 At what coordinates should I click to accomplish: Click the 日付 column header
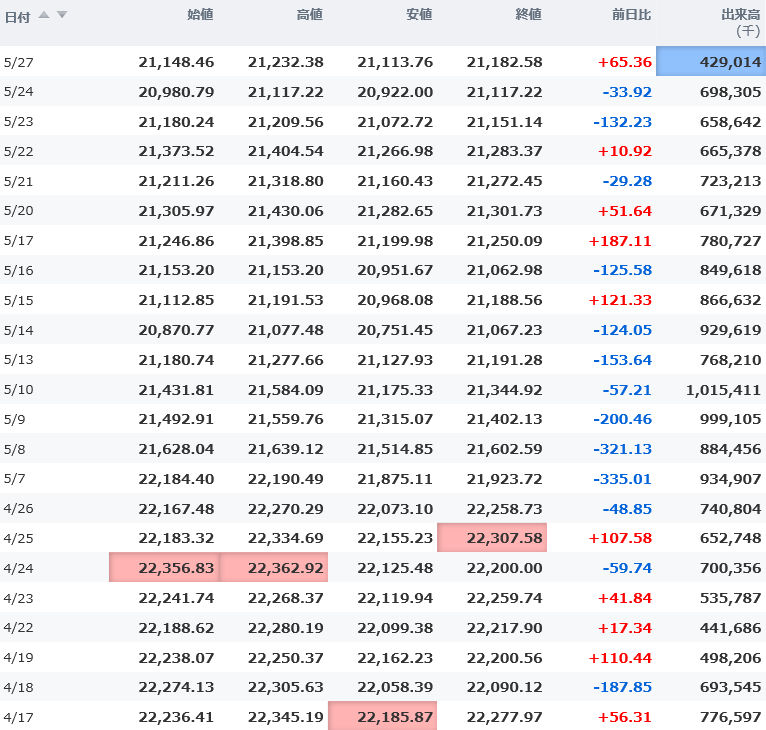pyautogui.click(x=17, y=18)
